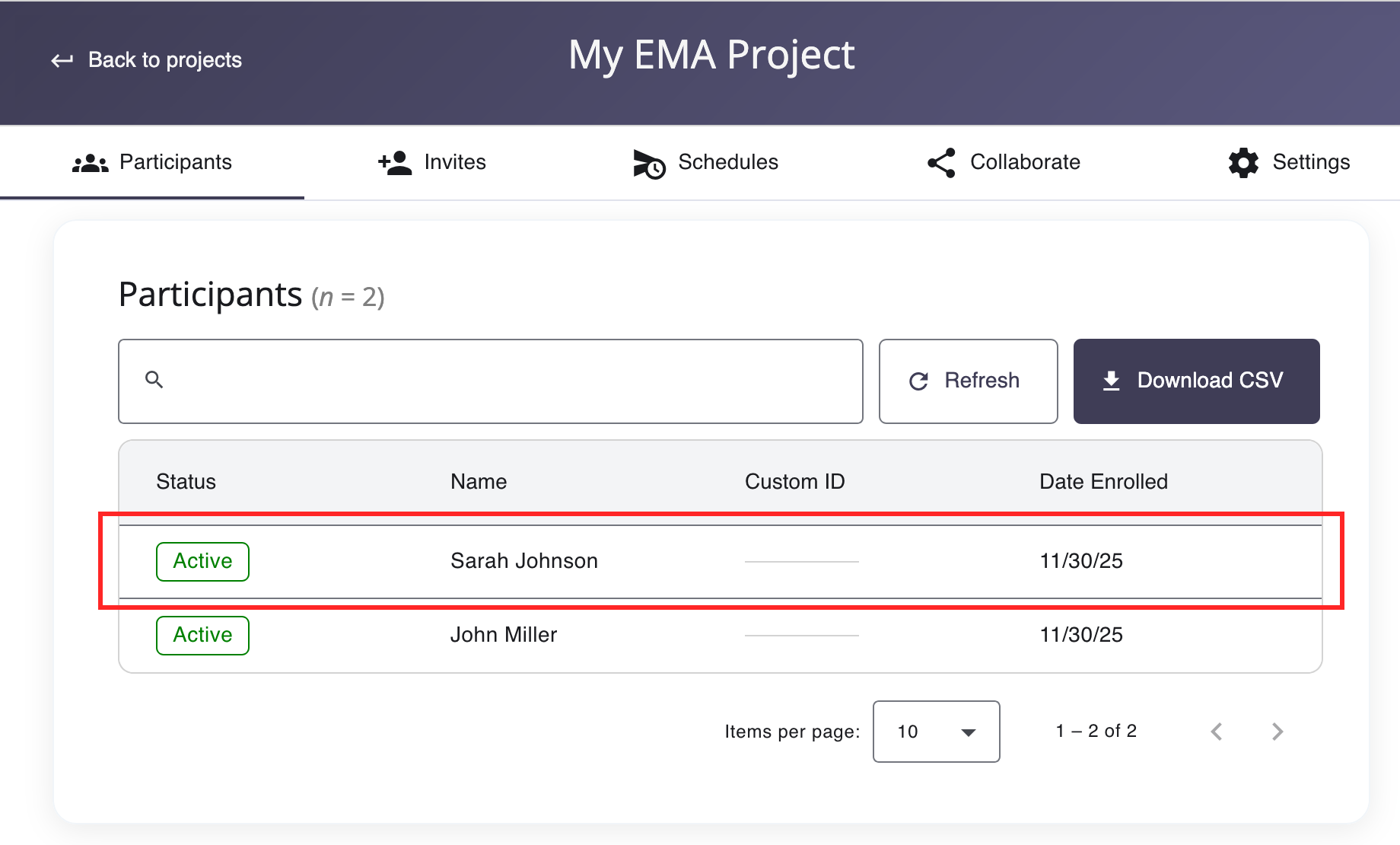This screenshot has height=845, width=1400.
Task: Open John Miller's participant row
Action: tap(503, 635)
